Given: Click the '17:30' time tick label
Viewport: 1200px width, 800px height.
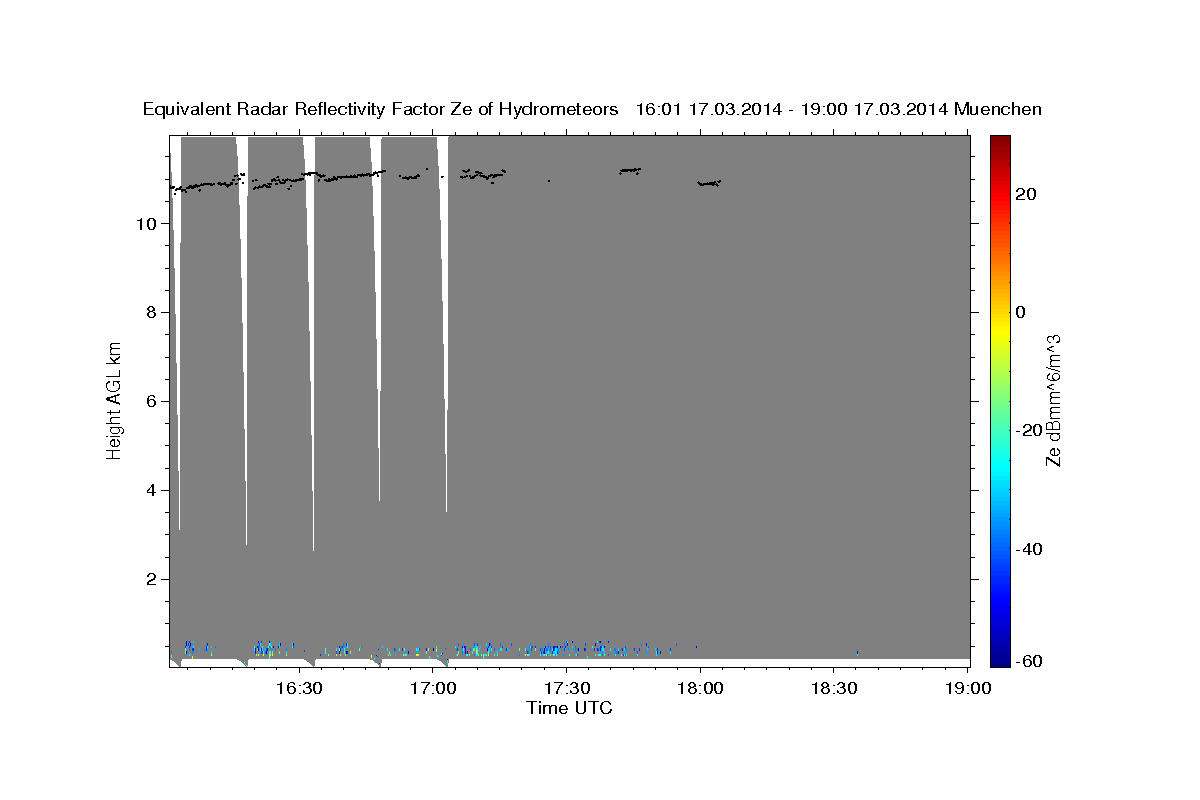Looking at the screenshot, I should tap(567, 688).
